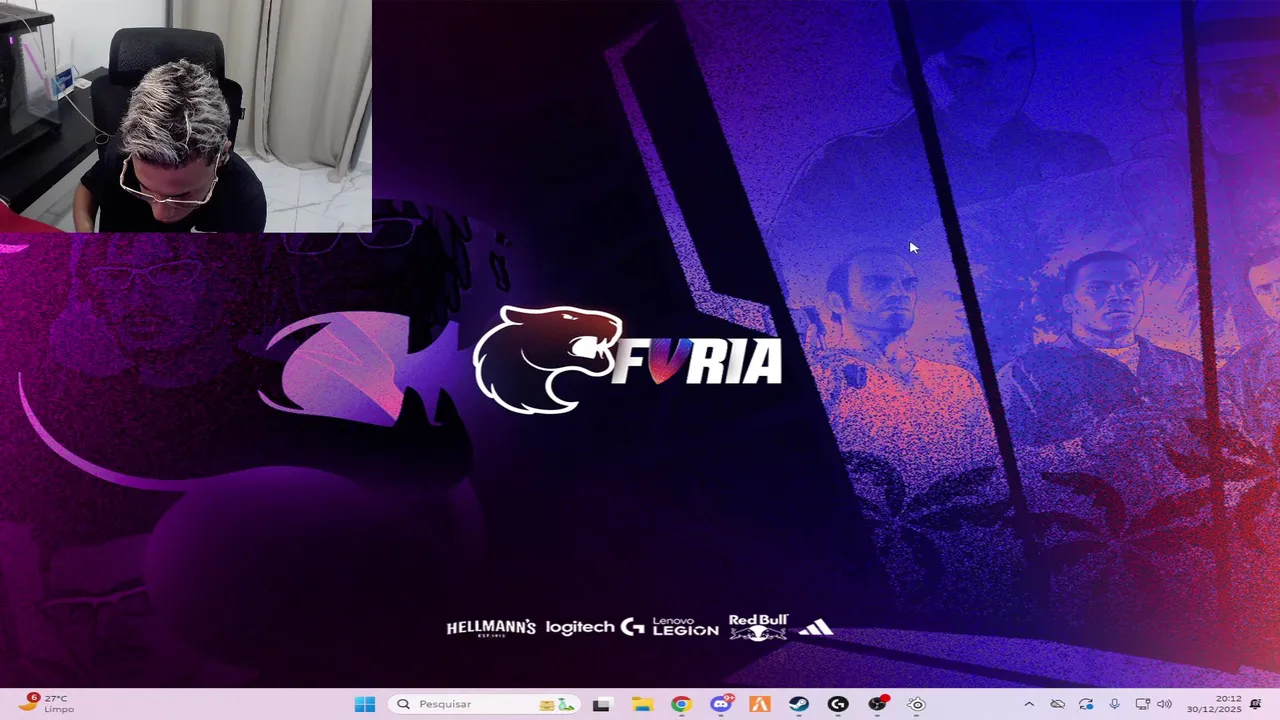Open the weather widget showing 27°C
This screenshot has height=720, width=1280.
click(x=46, y=704)
